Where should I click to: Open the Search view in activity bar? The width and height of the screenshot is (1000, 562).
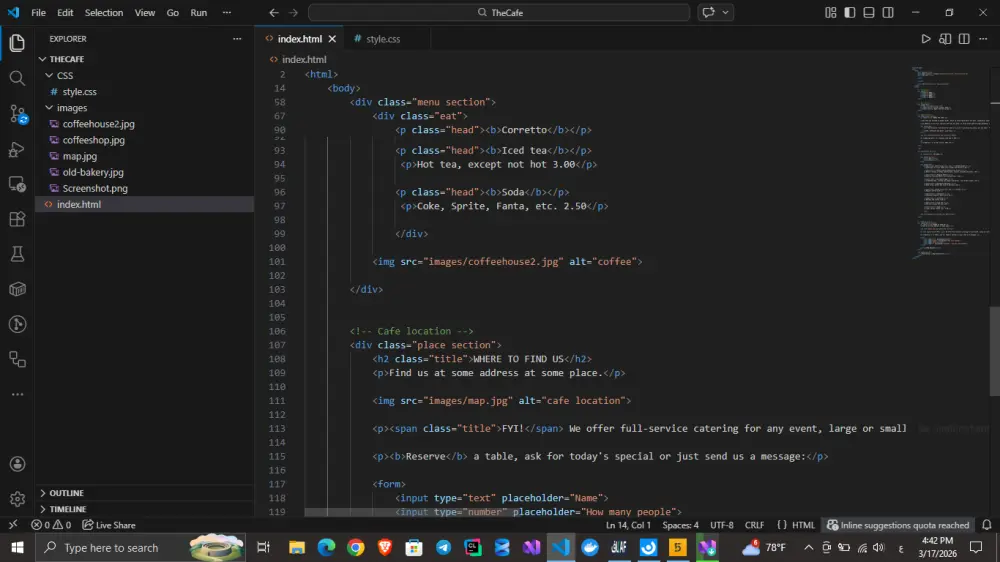pyautogui.click(x=17, y=78)
